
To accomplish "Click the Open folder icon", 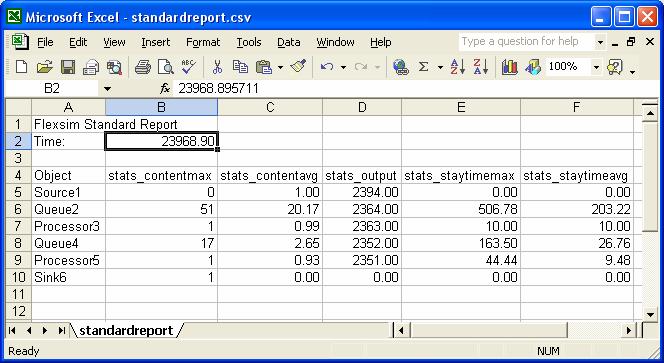I will pos(44,67).
